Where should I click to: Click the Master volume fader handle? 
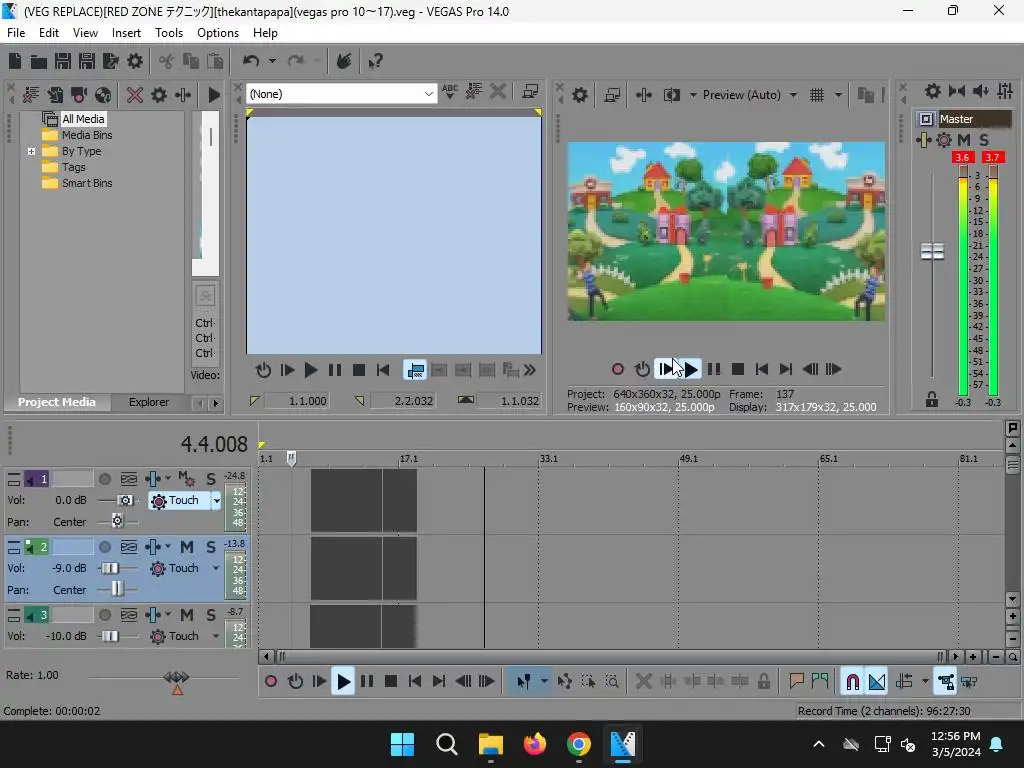[932, 251]
